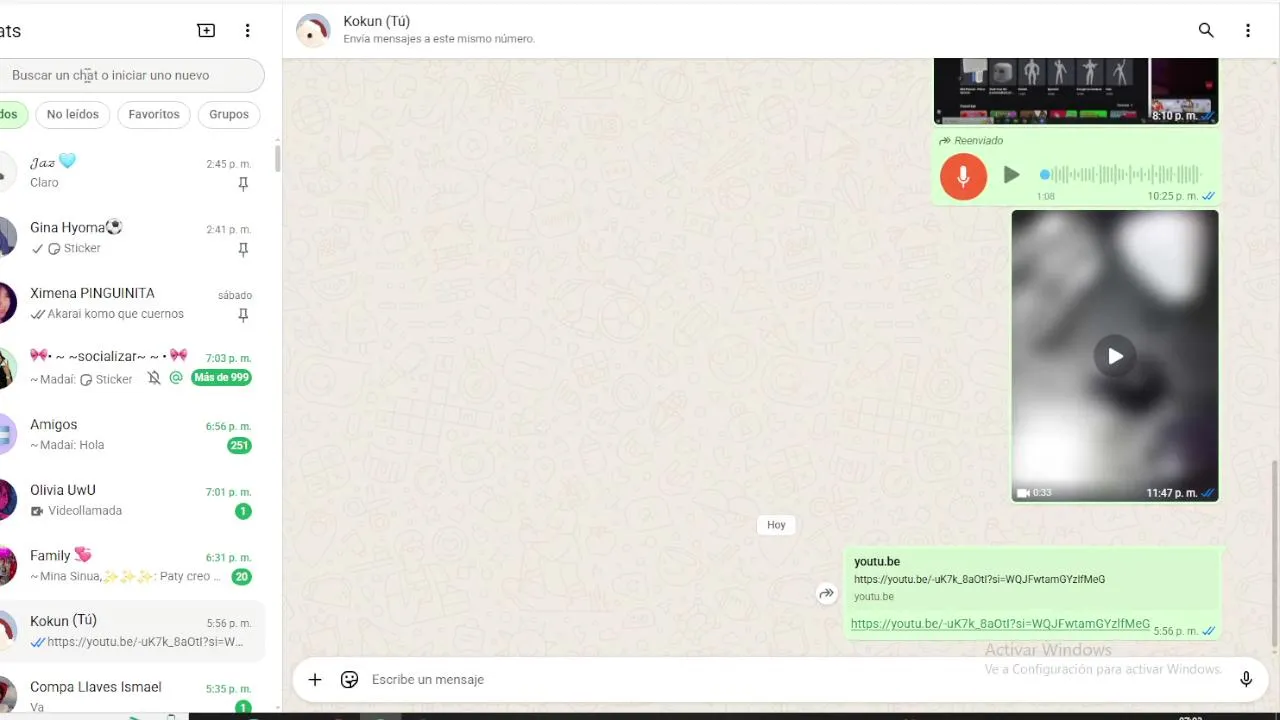
Task: Select the 'No leídos' filter
Action: [73, 114]
